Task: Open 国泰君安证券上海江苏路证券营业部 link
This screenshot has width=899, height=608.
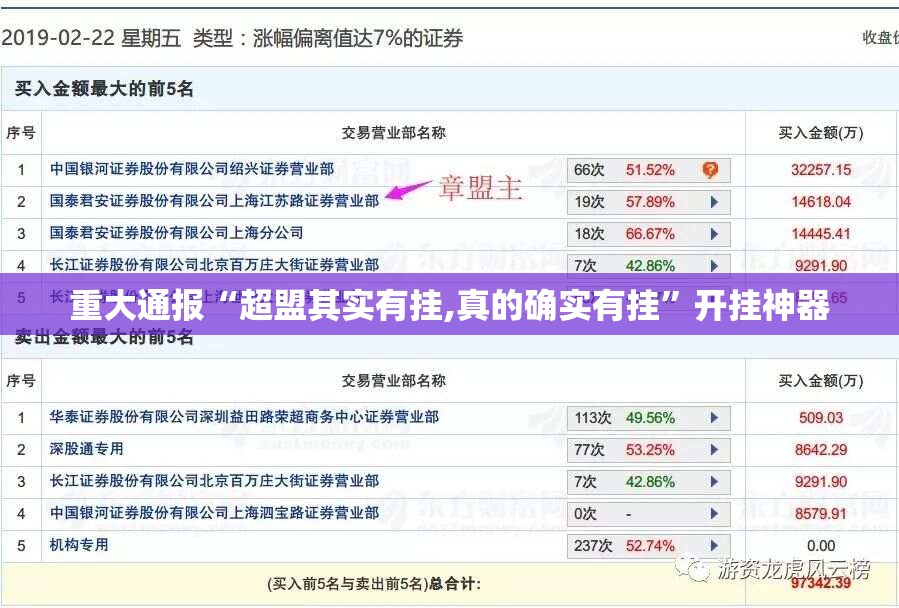Action: tap(208, 202)
